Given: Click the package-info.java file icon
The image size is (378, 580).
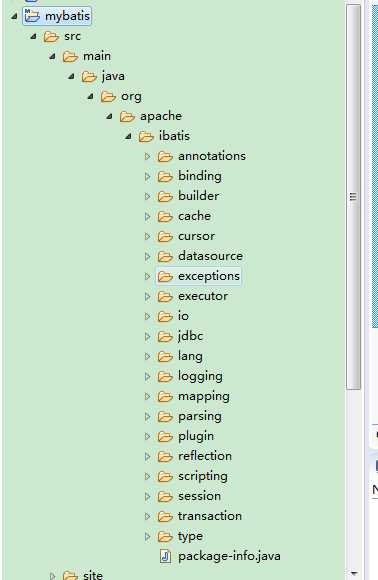Looking at the screenshot, I should [x=165, y=556].
